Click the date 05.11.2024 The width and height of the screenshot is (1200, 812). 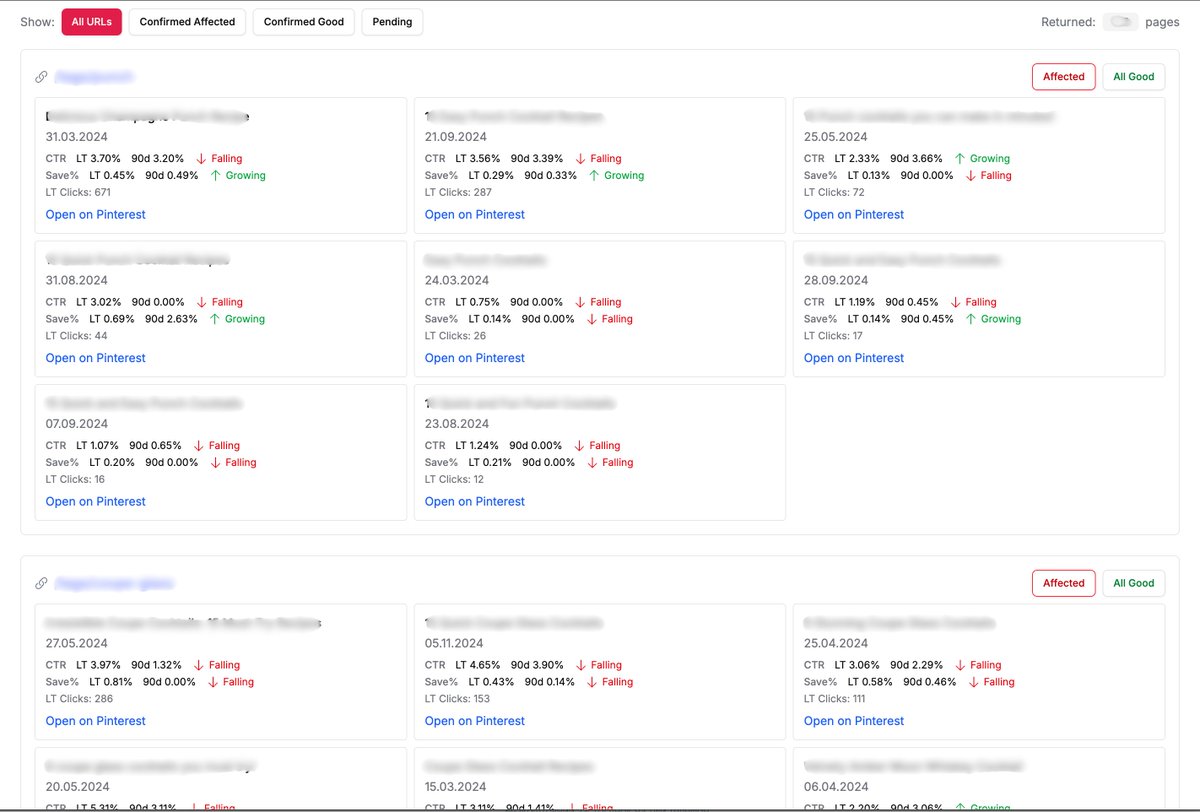click(454, 644)
